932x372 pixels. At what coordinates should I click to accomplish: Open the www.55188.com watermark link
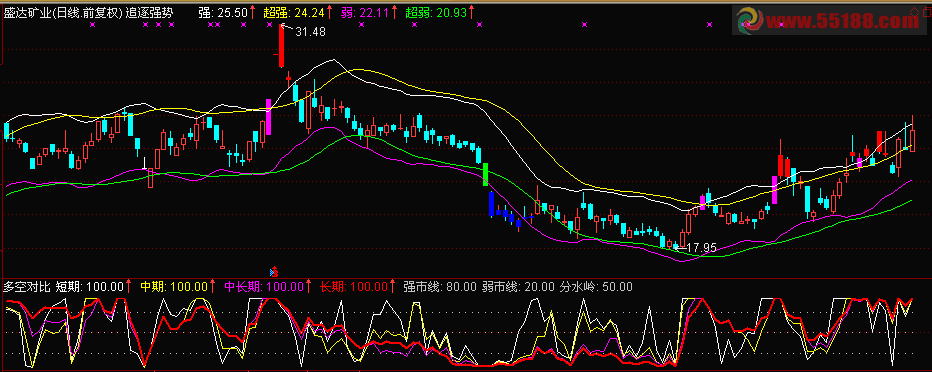pyautogui.click(x=842, y=21)
